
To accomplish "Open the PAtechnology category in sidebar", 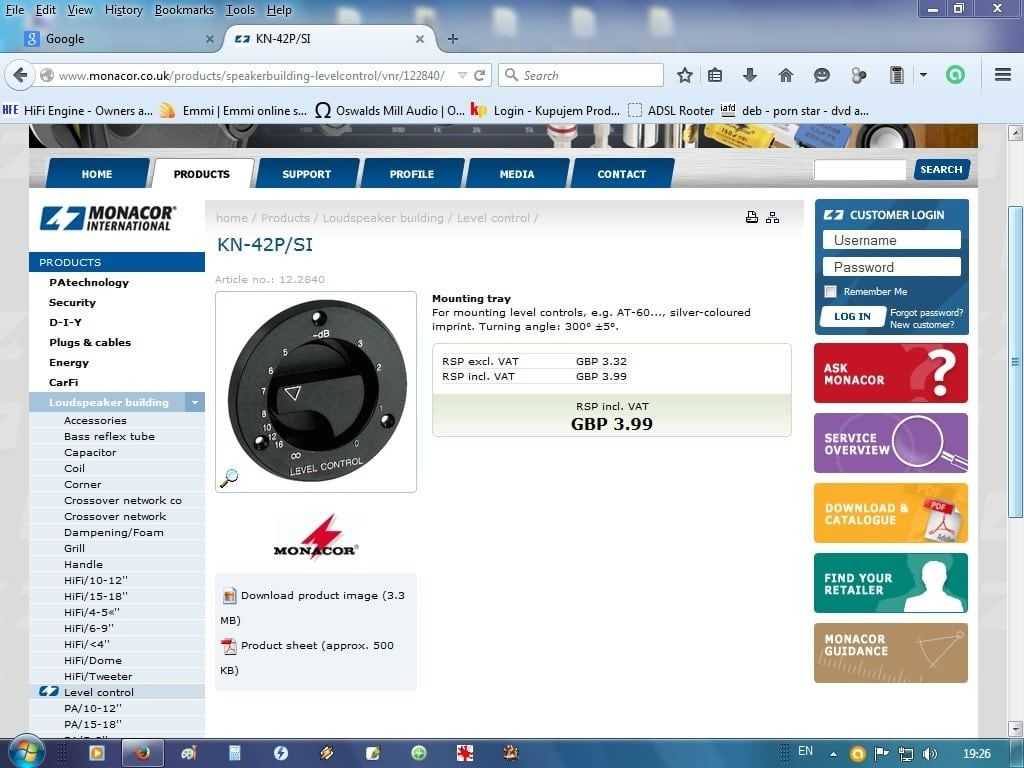I will 89,282.
